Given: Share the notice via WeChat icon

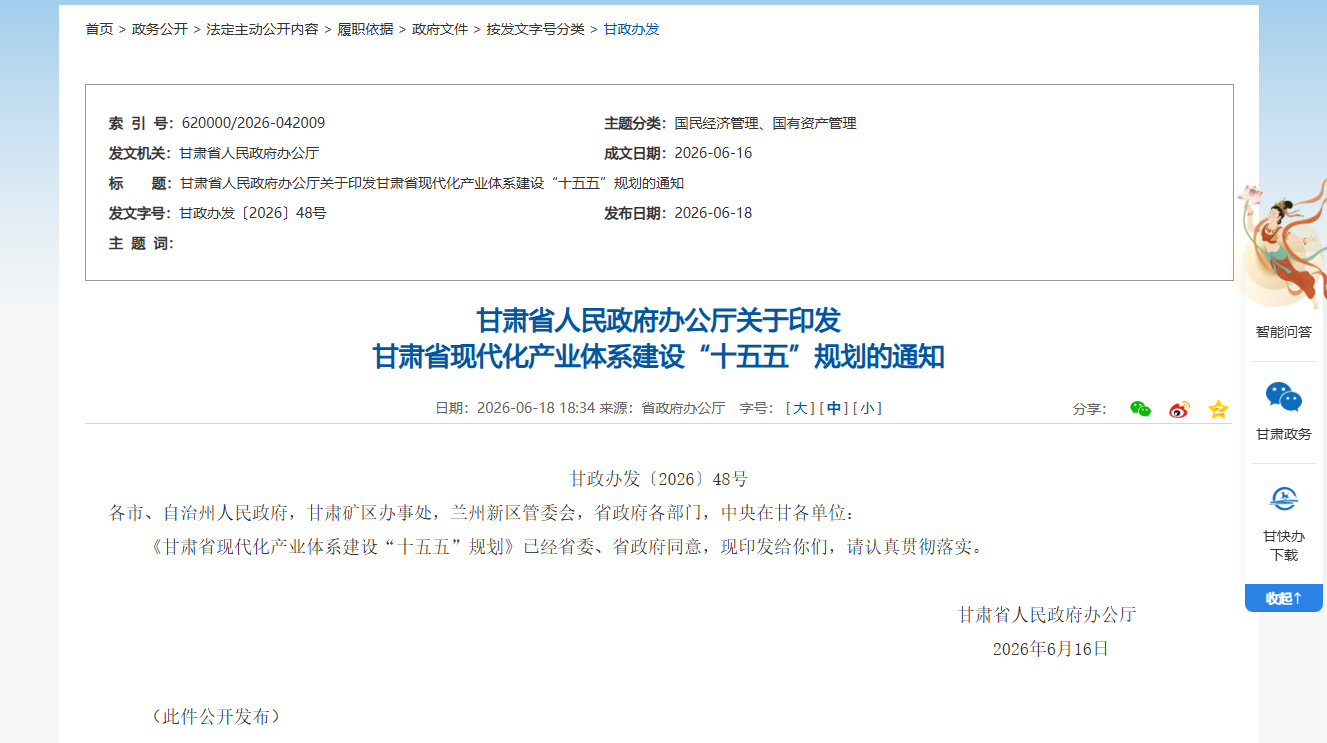Looking at the screenshot, I should pyautogui.click(x=1140, y=409).
